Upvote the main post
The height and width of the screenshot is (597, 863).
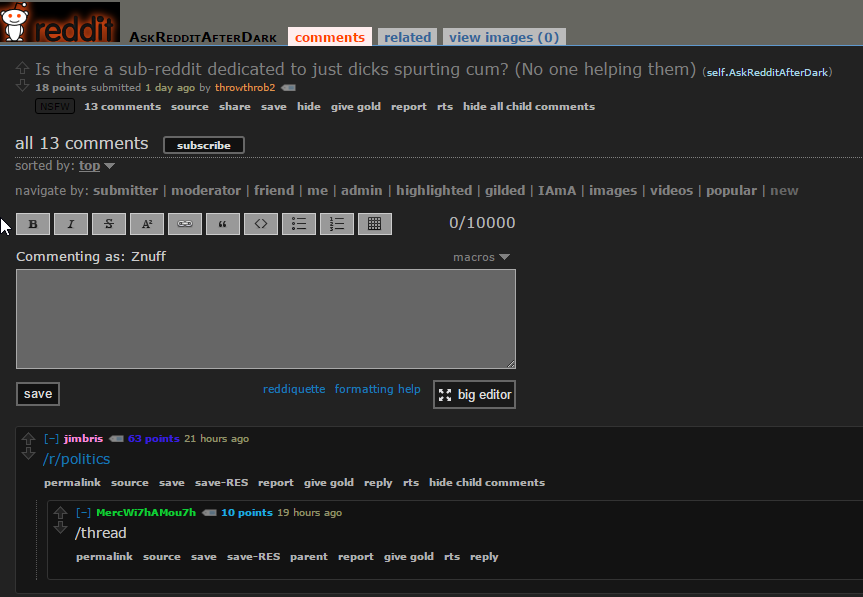coord(22,68)
